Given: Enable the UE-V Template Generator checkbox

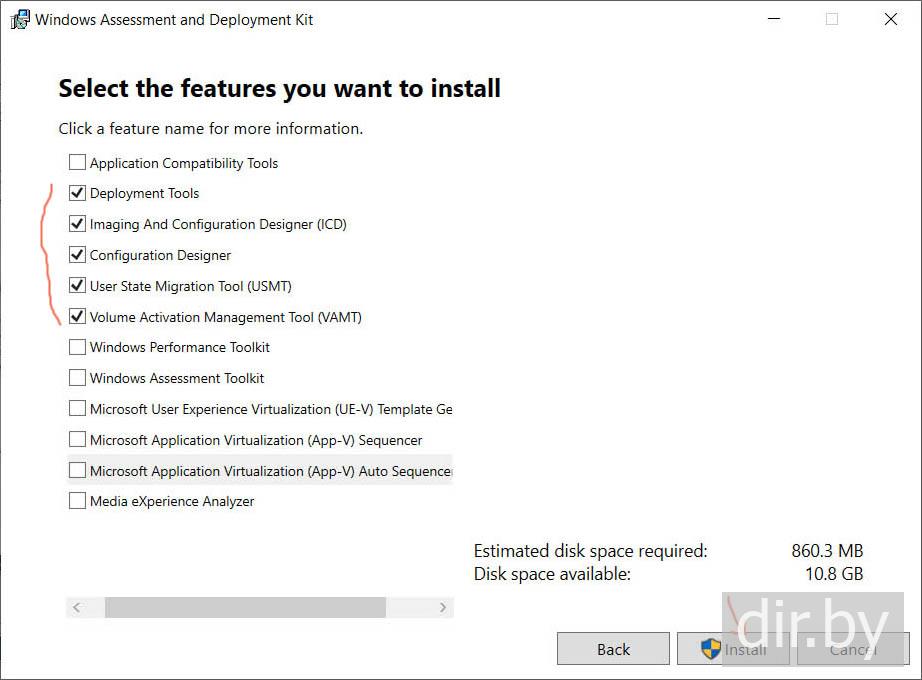Looking at the screenshot, I should point(77,409).
